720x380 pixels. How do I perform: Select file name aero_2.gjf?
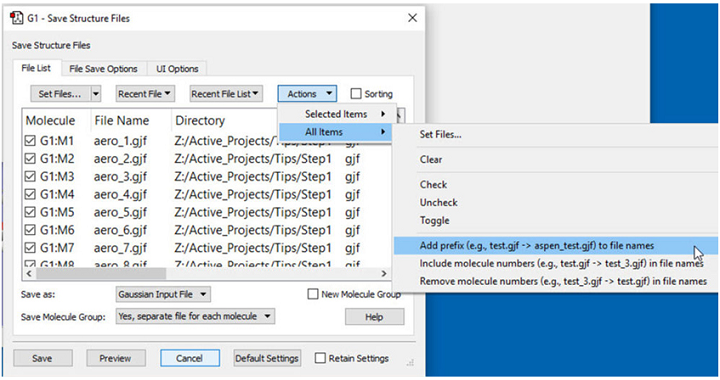(120, 159)
